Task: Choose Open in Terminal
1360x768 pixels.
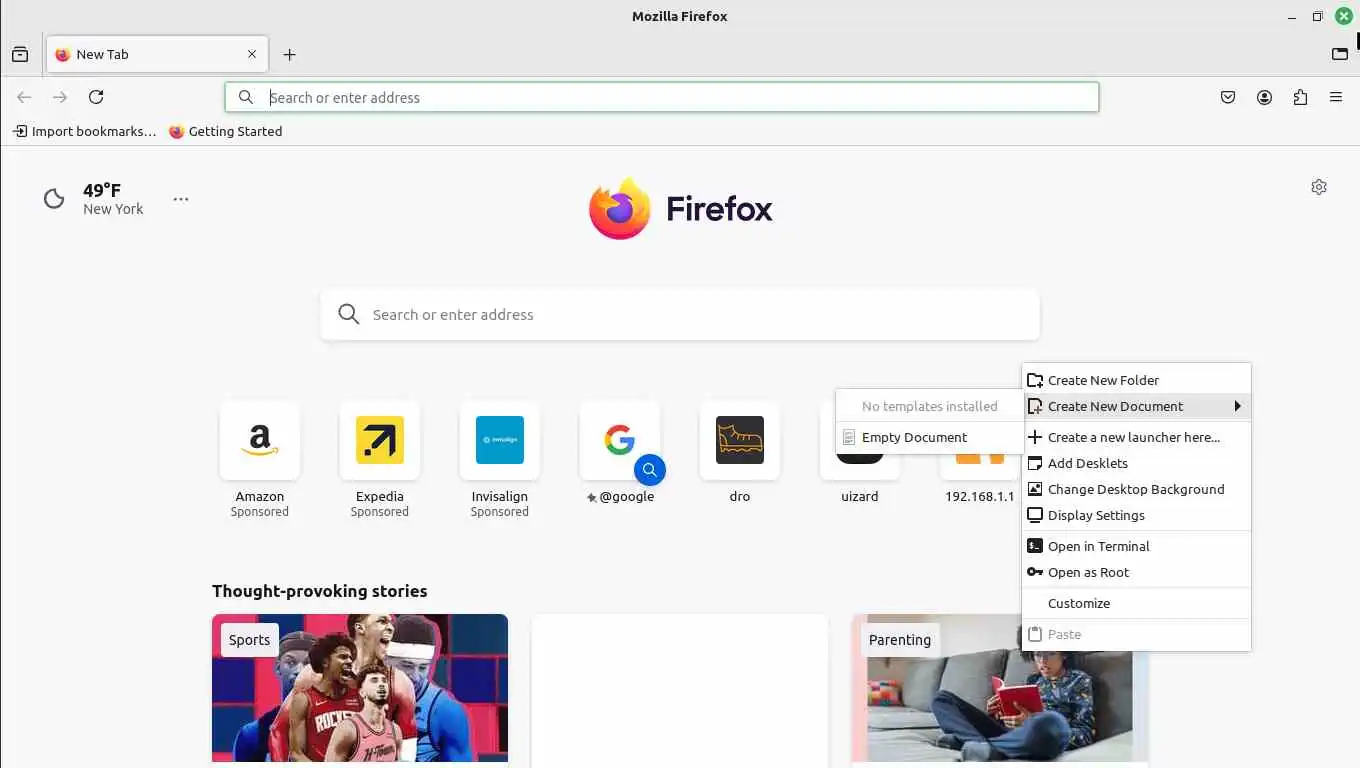Action: pos(1136,546)
